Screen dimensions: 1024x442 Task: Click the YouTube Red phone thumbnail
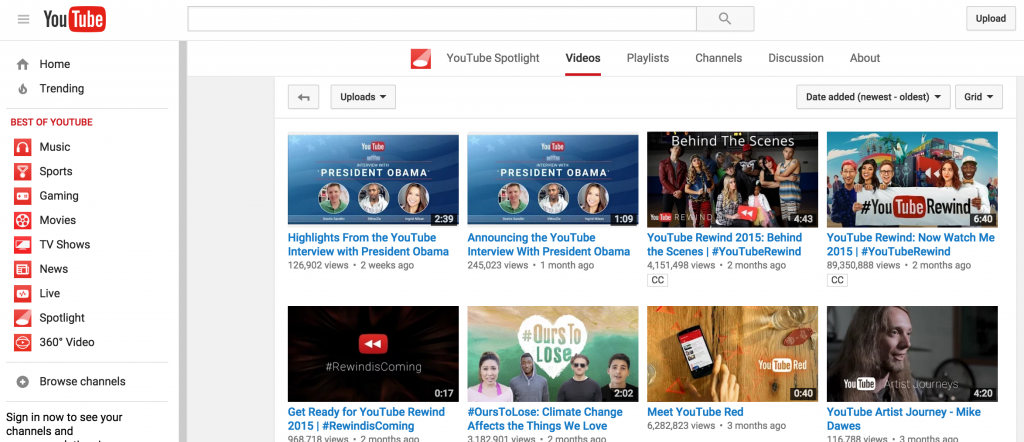coord(733,354)
